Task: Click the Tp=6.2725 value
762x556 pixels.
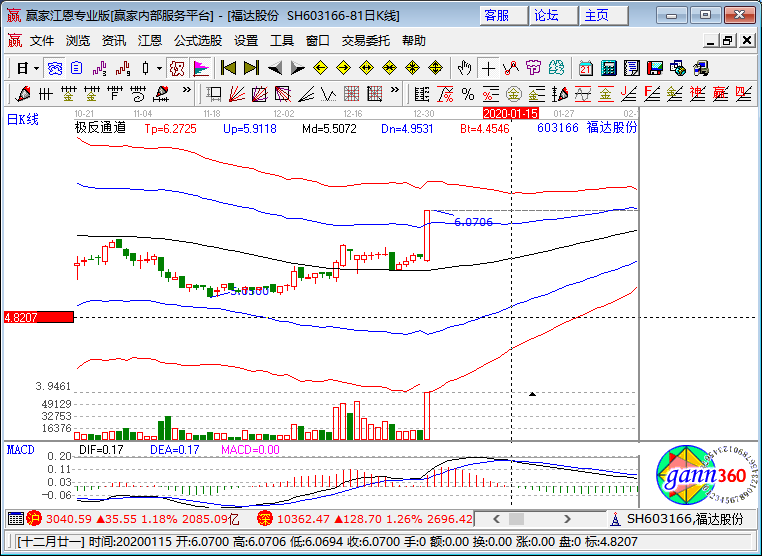Action: tap(171, 129)
